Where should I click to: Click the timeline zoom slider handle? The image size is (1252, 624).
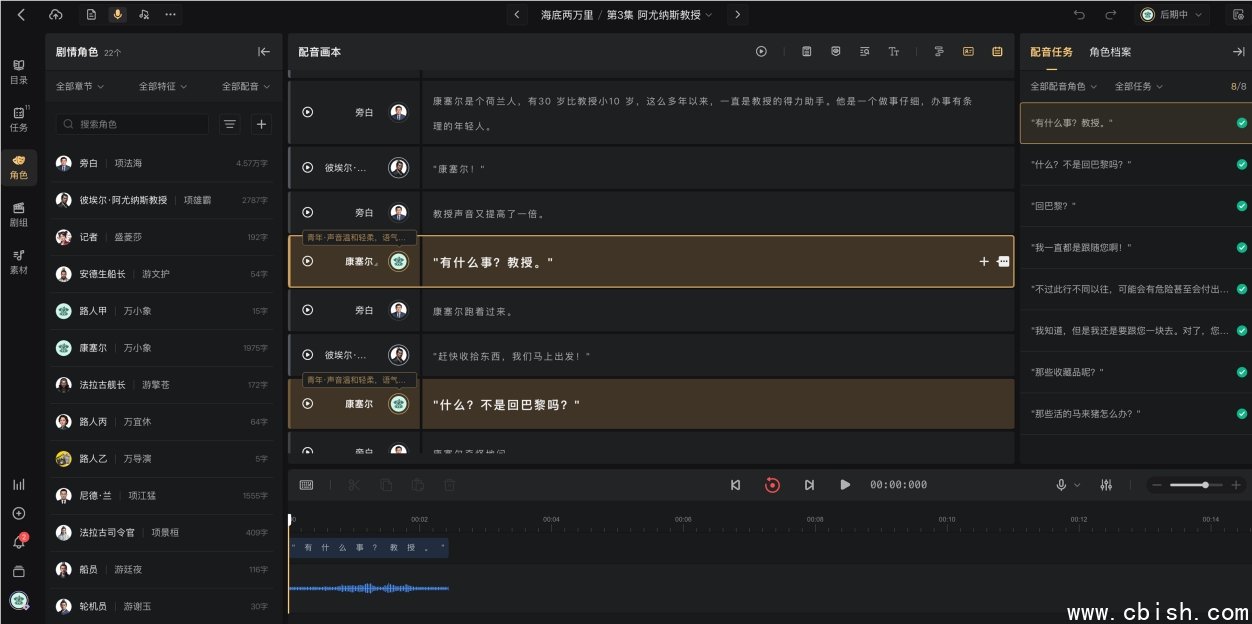(1205, 485)
